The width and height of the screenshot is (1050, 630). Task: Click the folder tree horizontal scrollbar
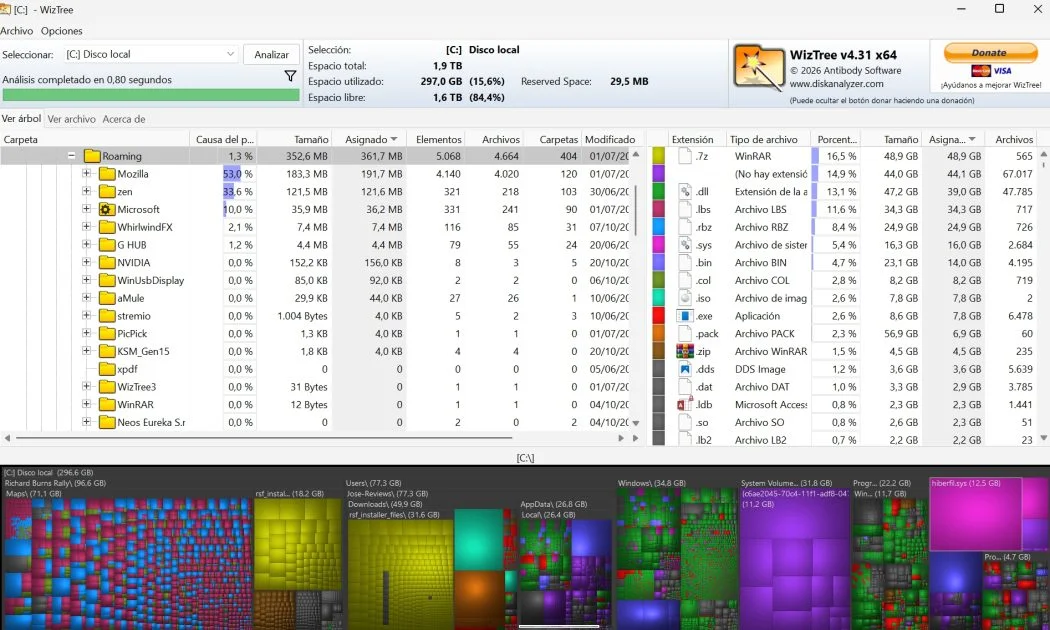(263, 438)
